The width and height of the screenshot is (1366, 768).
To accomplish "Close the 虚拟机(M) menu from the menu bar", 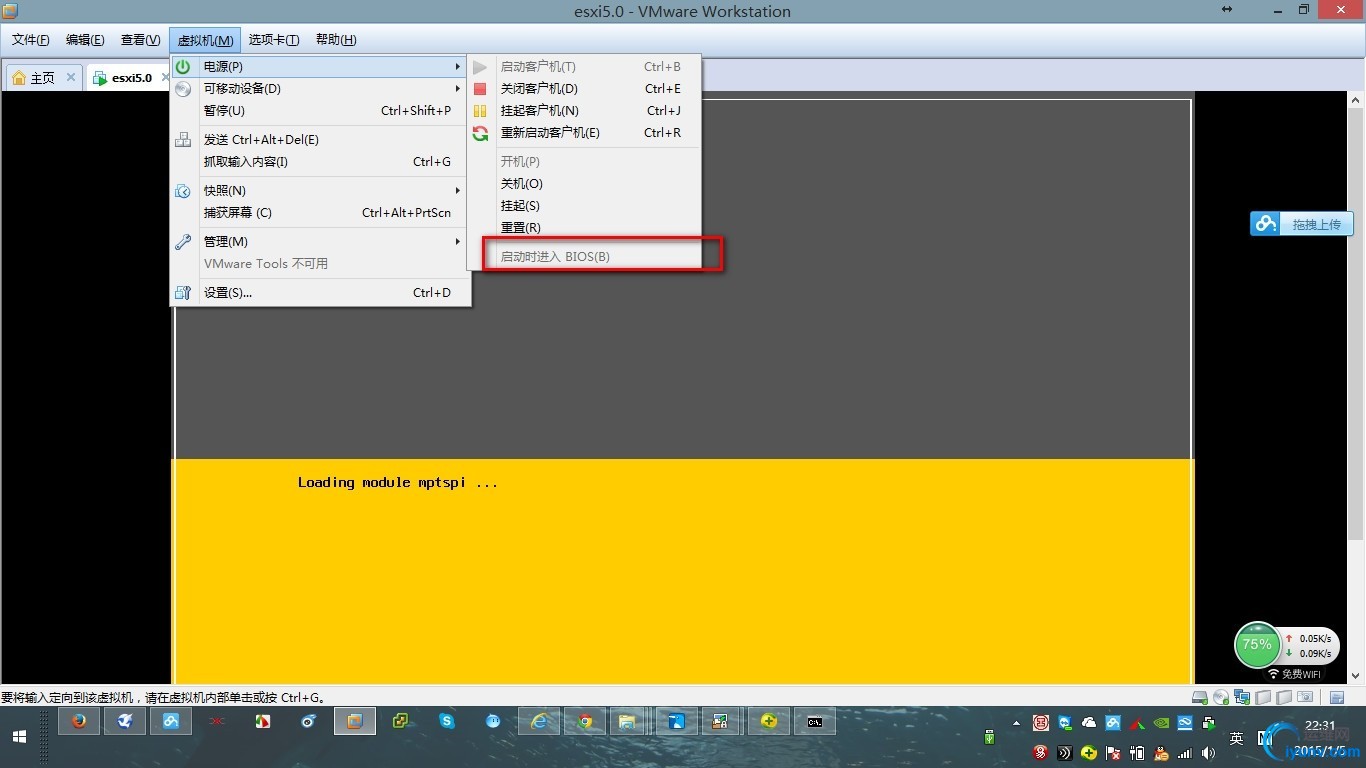I will pyautogui.click(x=205, y=40).
